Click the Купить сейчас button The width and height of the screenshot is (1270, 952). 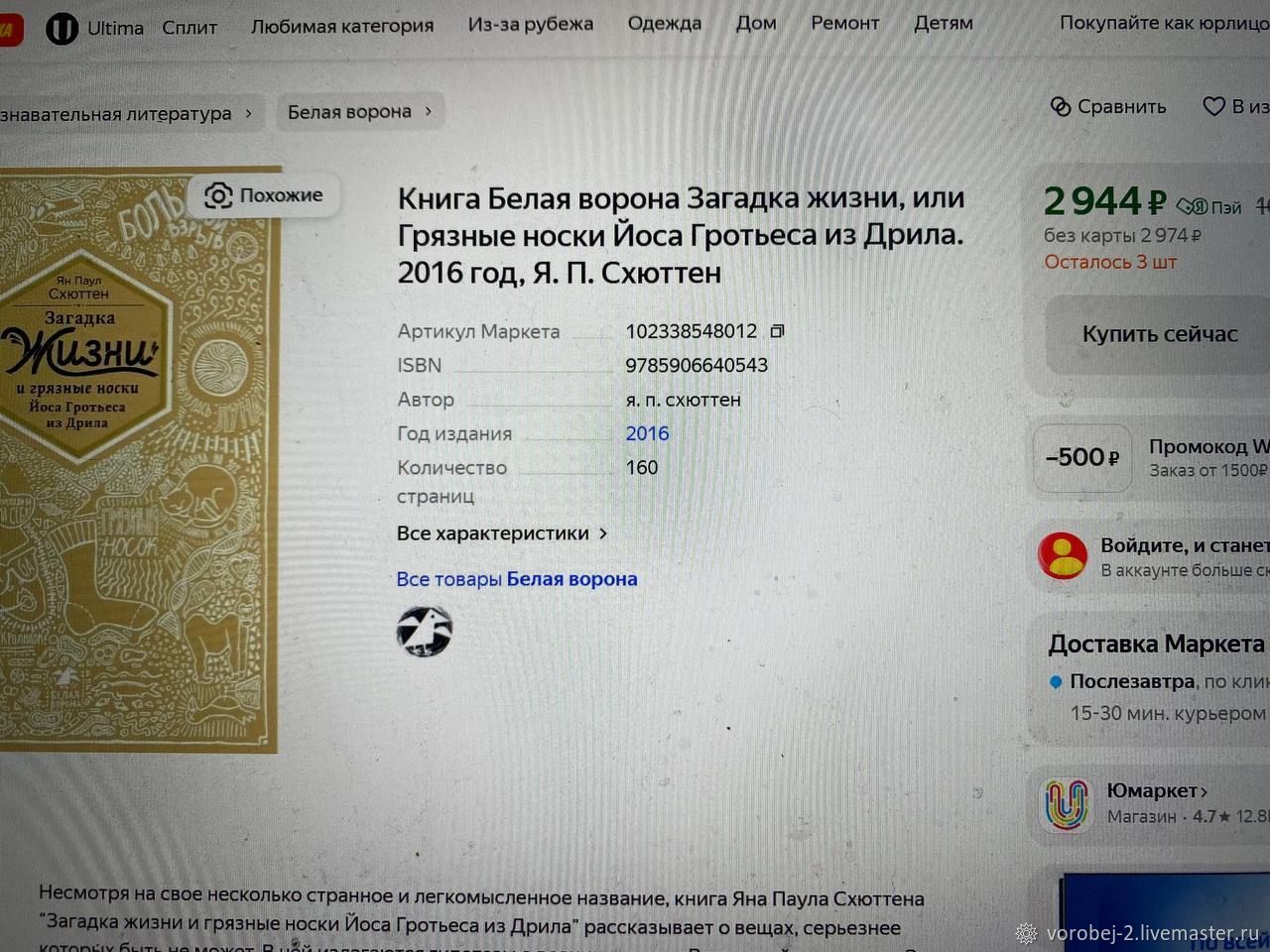[x=1158, y=335]
